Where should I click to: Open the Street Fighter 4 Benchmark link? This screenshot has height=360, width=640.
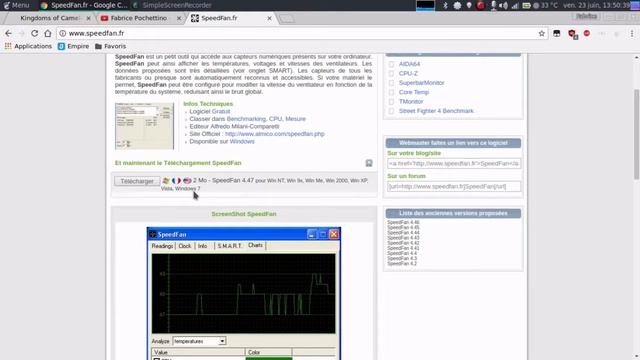(x=436, y=111)
